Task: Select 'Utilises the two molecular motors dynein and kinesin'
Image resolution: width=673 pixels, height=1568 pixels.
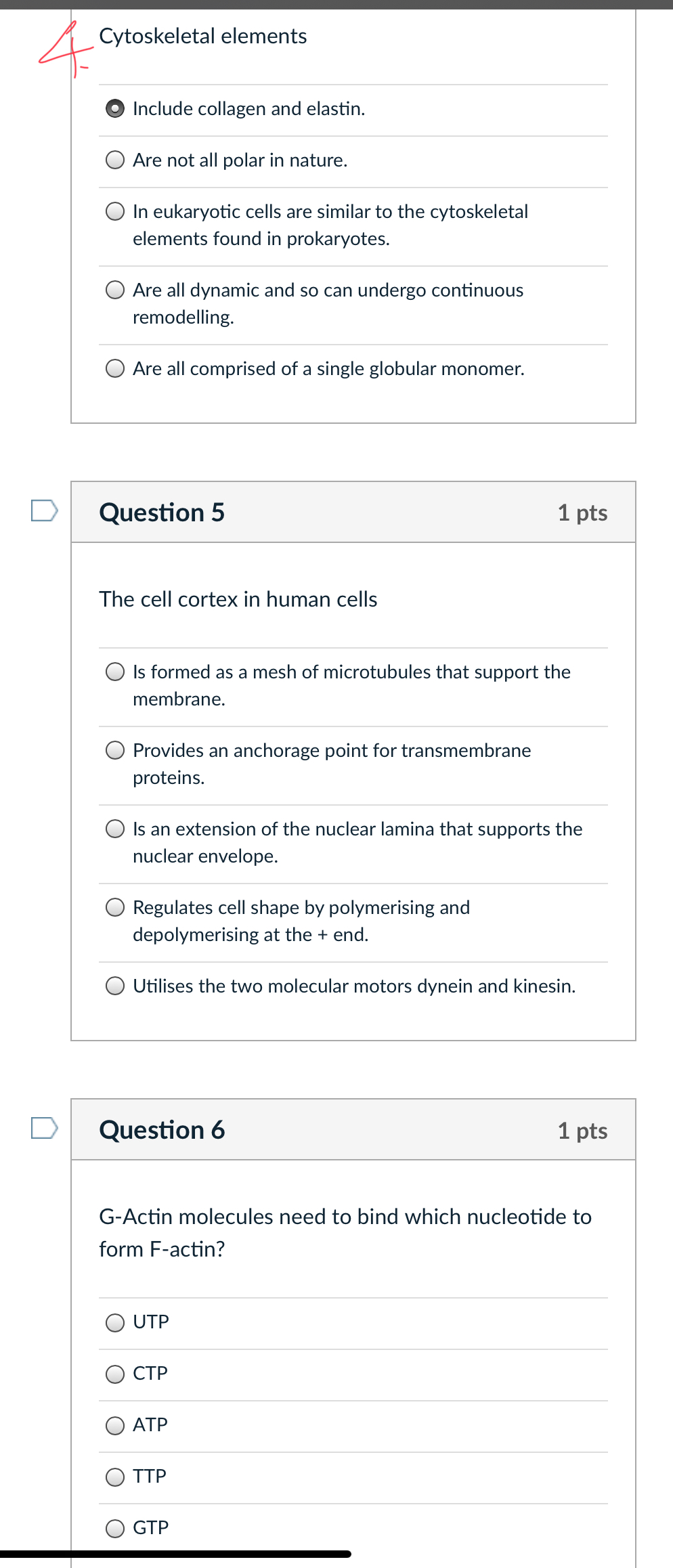Action: point(115,986)
